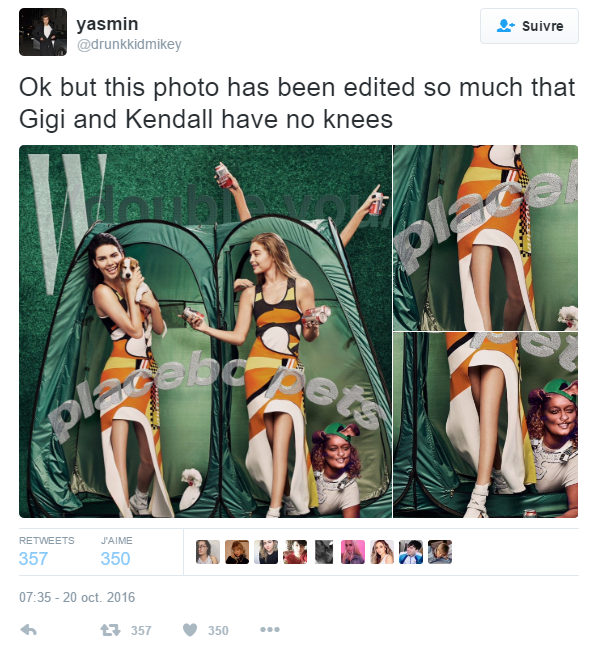Click the pink-background avatar in the likers row
Screen dimensions: 608x671
click(x=353, y=552)
